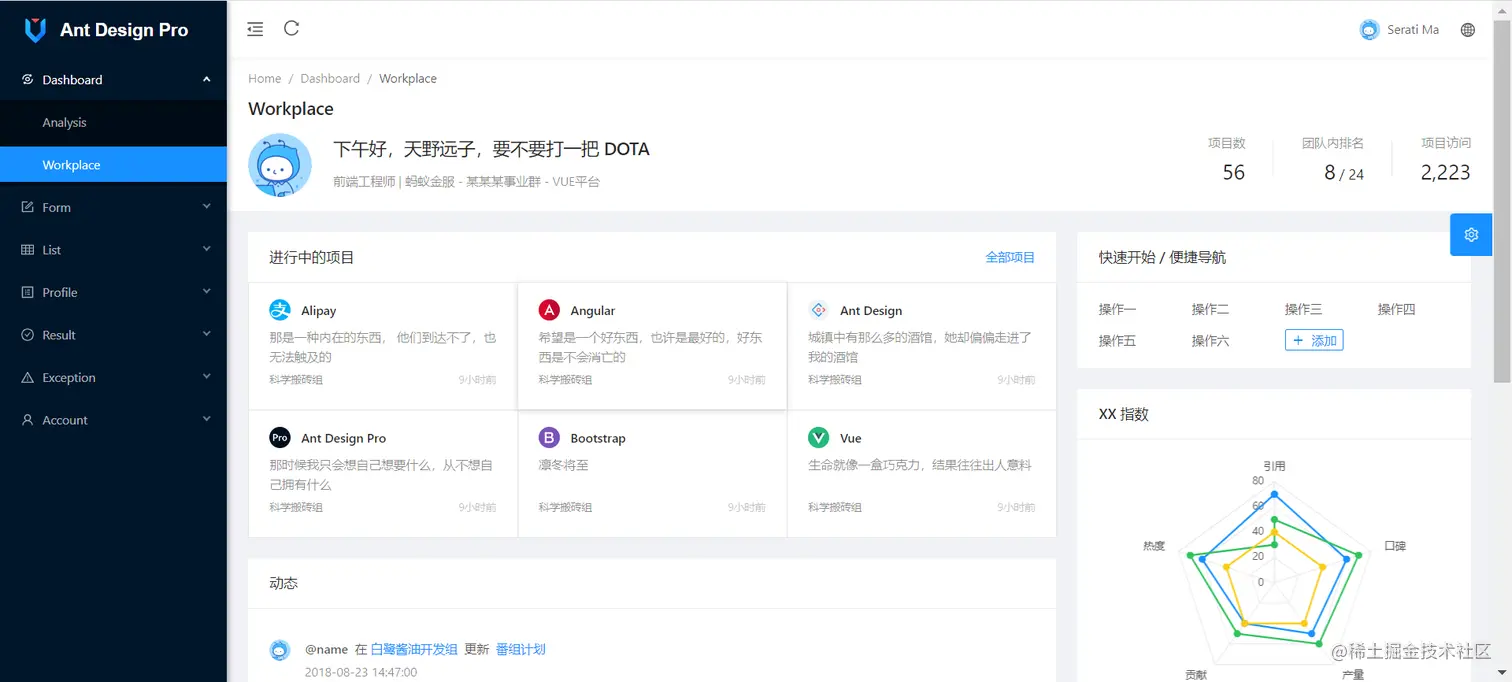Click quick link 操作二
This screenshot has width=1512, height=682.
coord(1210,309)
